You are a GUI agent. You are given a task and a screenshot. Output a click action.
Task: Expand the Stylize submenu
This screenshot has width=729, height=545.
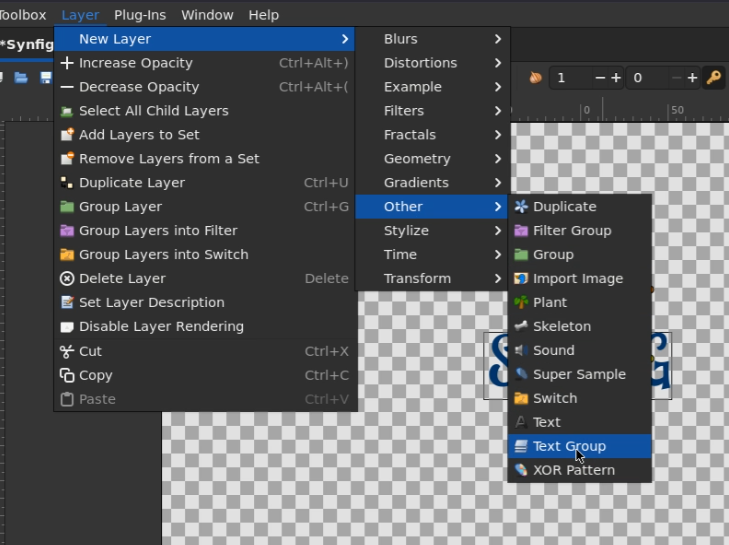point(433,231)
